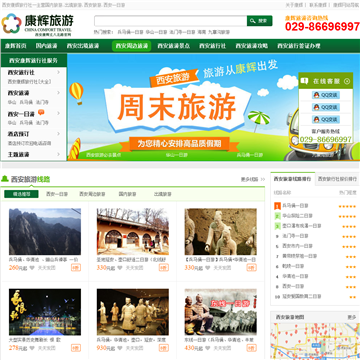Viewport: 360px width, 360px height.
Task: Open the cave dwelling building thumbnail
Action: [x=133, y=232]
